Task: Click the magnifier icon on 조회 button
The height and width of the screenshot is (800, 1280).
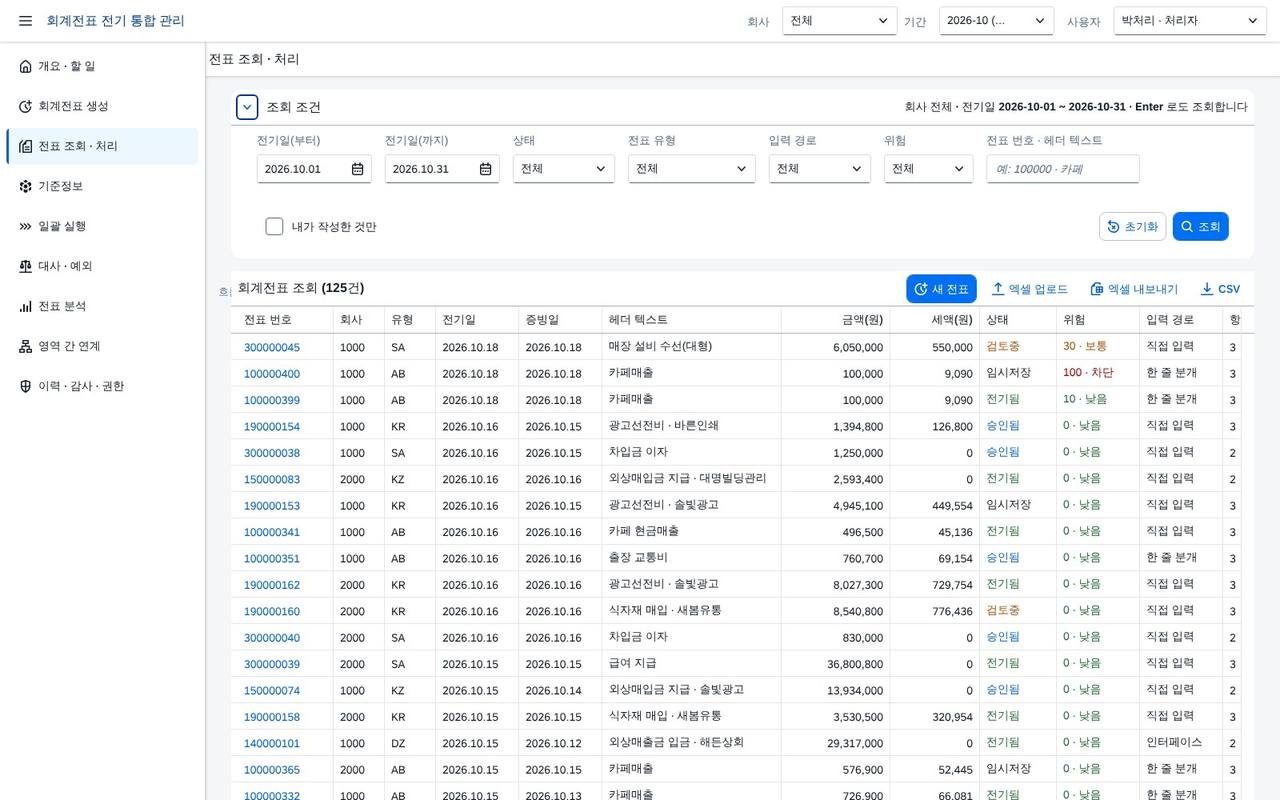Action: [1187, 227]
